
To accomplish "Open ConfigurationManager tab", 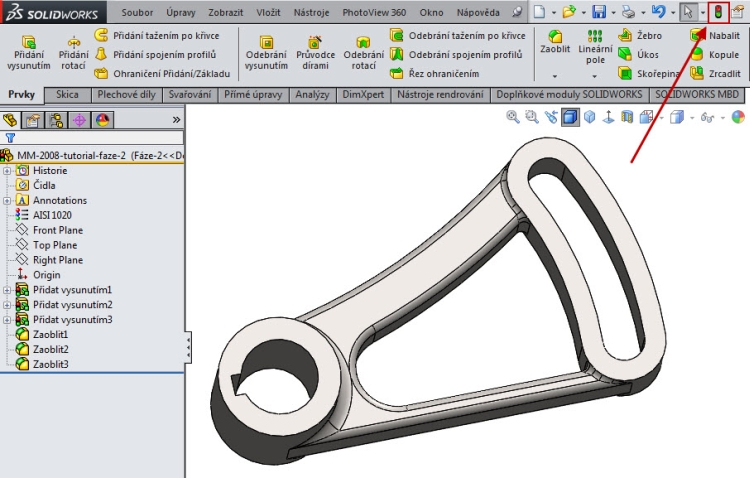I will 56,120.
